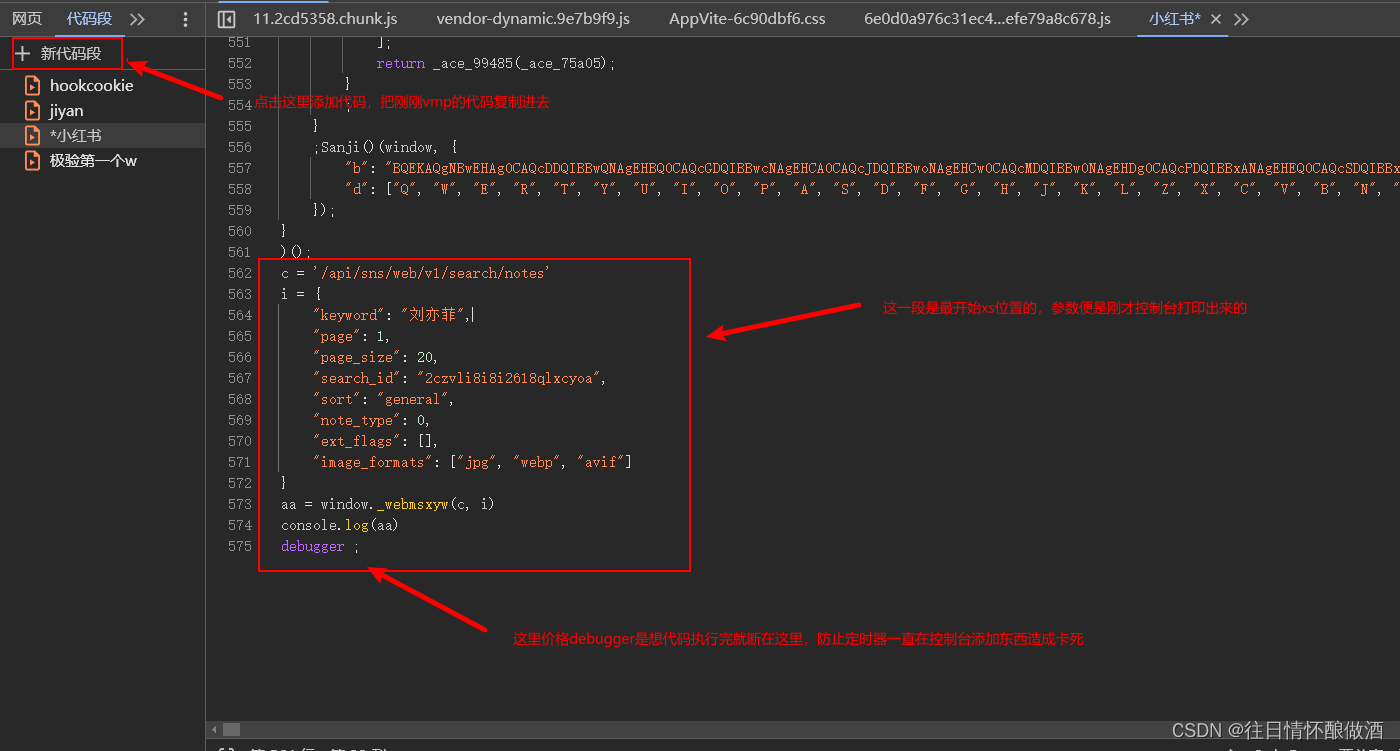Click the plus icon for a new snippet

tap(23, 54)
